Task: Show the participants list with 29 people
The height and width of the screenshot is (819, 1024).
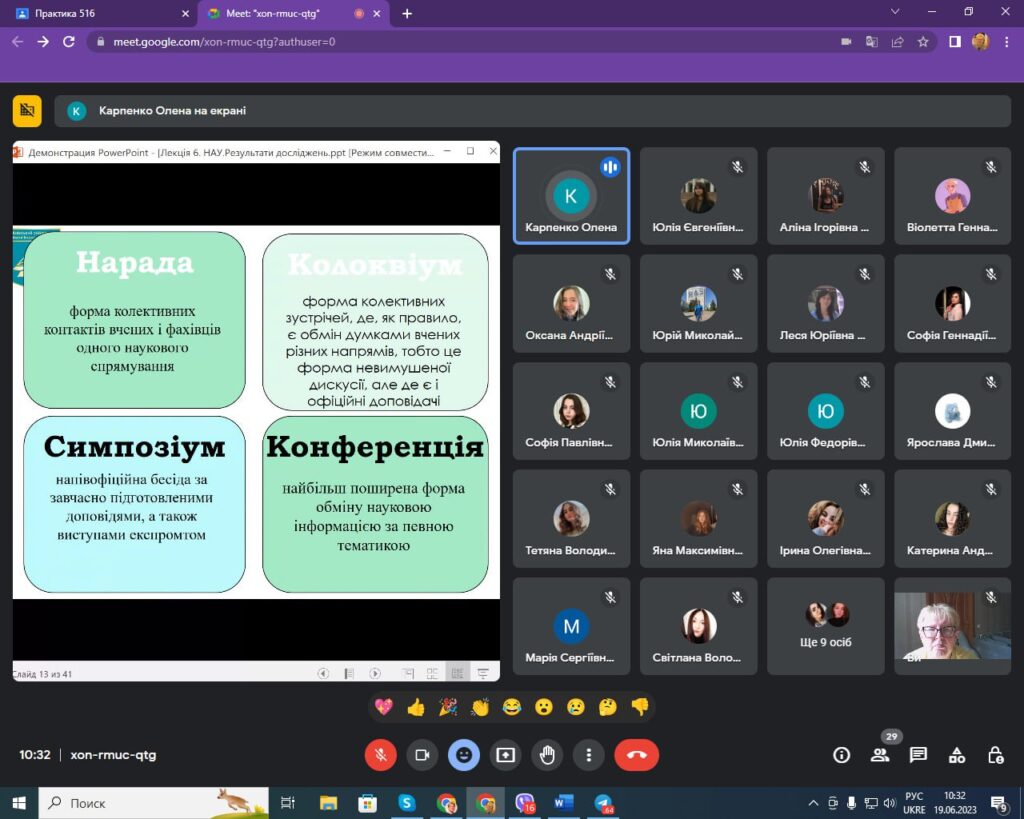Action: pyautogui.click(x=880, y=755)
